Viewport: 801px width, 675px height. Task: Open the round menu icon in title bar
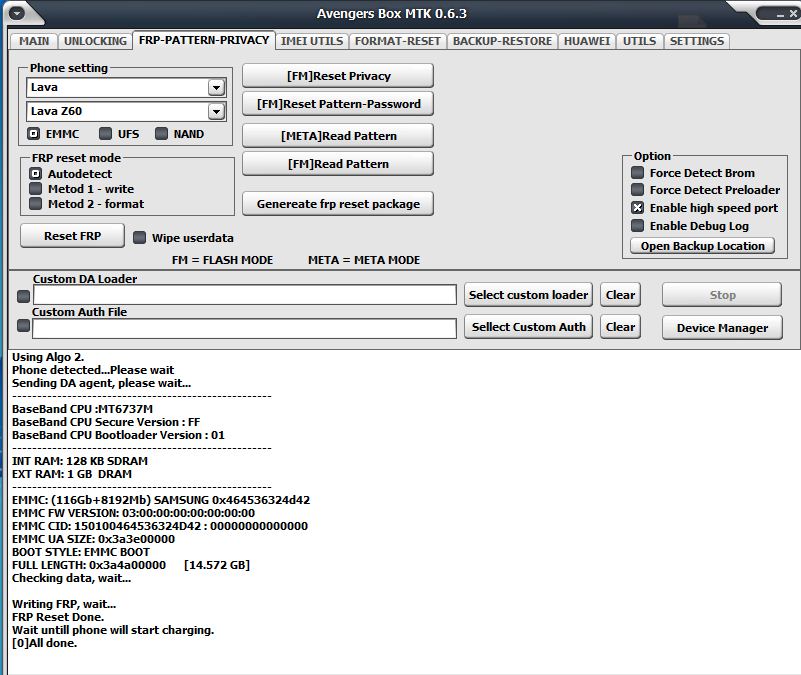coord(16,13)
